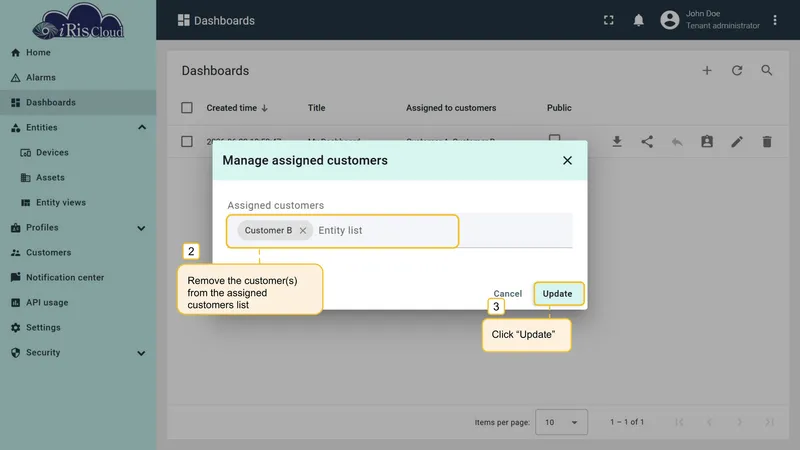Export dashboard with download icon
This screenshot has width=800, height=450.
617,141
